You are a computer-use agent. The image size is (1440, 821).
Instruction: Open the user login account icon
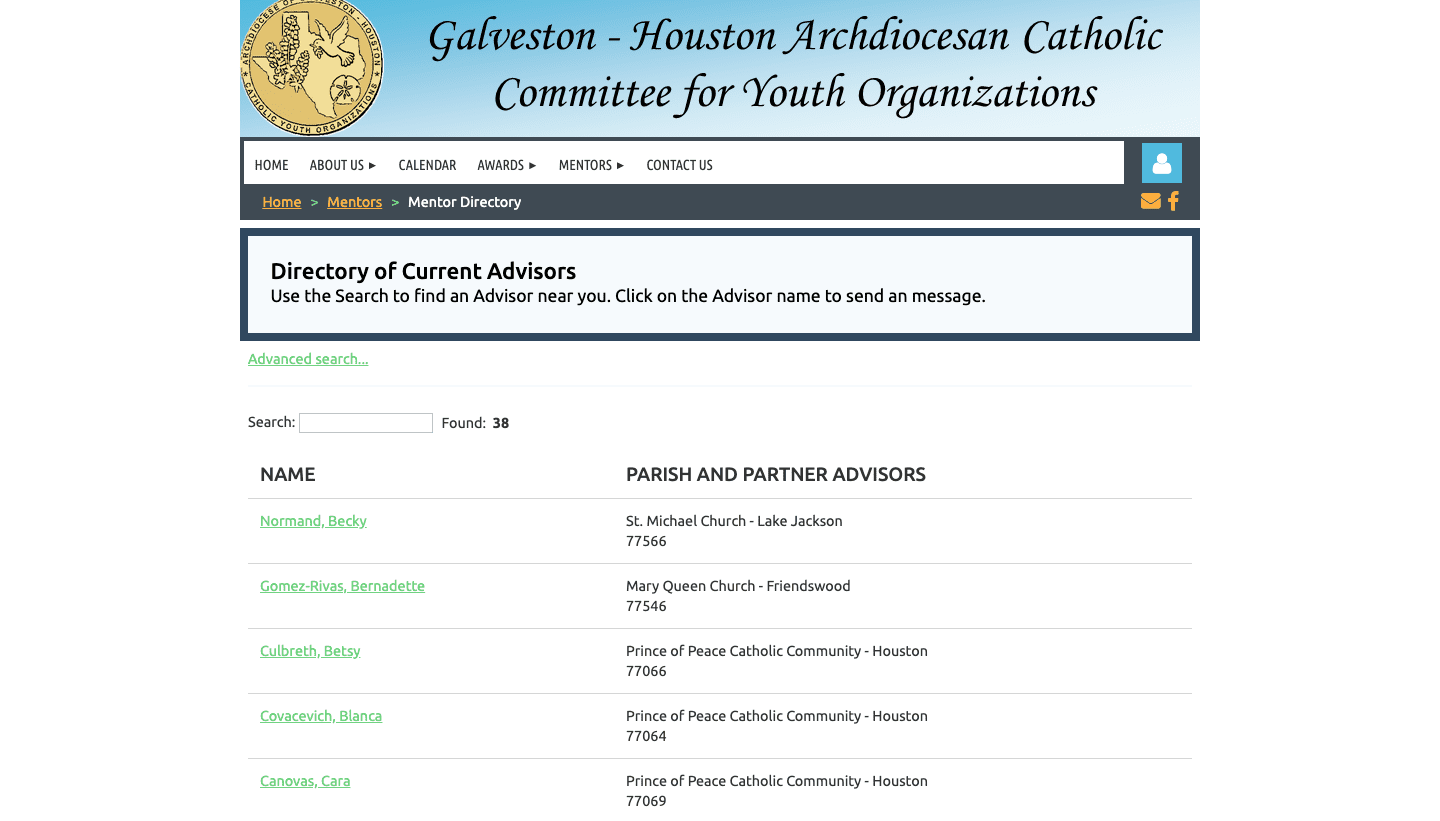pos(1161,162)
